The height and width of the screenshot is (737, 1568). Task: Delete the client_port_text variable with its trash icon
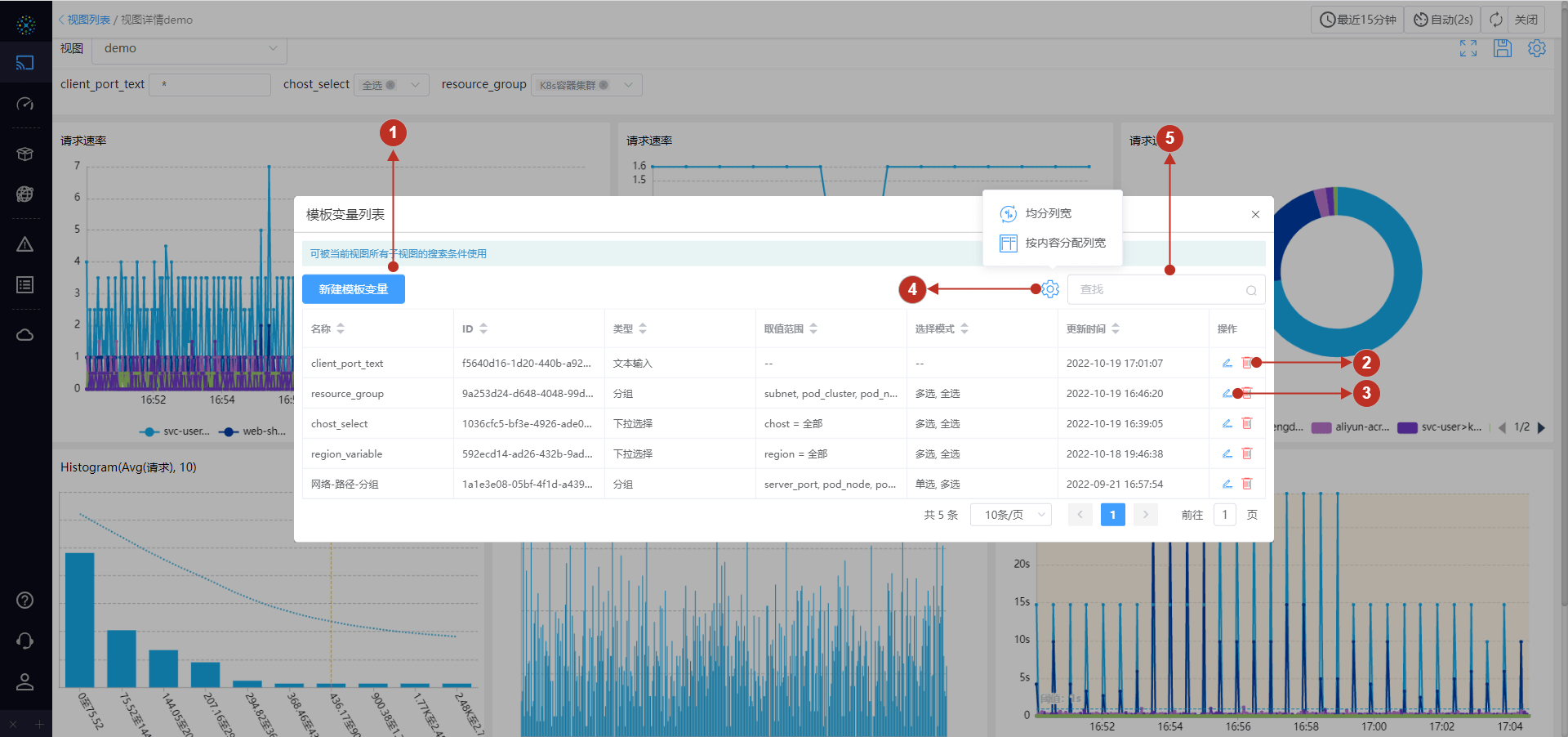click(1247, 363)
